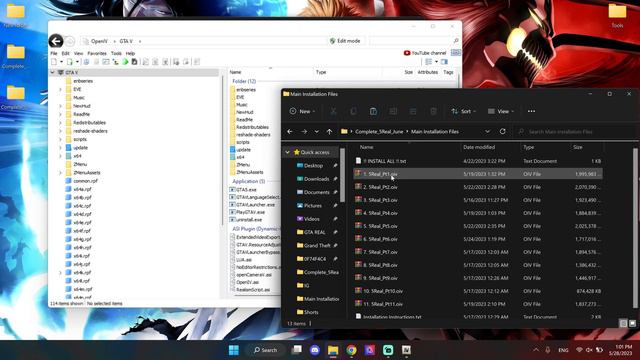Collapse the Quick access section
This screenshot has height=360, width=640.
coord(287,152)
